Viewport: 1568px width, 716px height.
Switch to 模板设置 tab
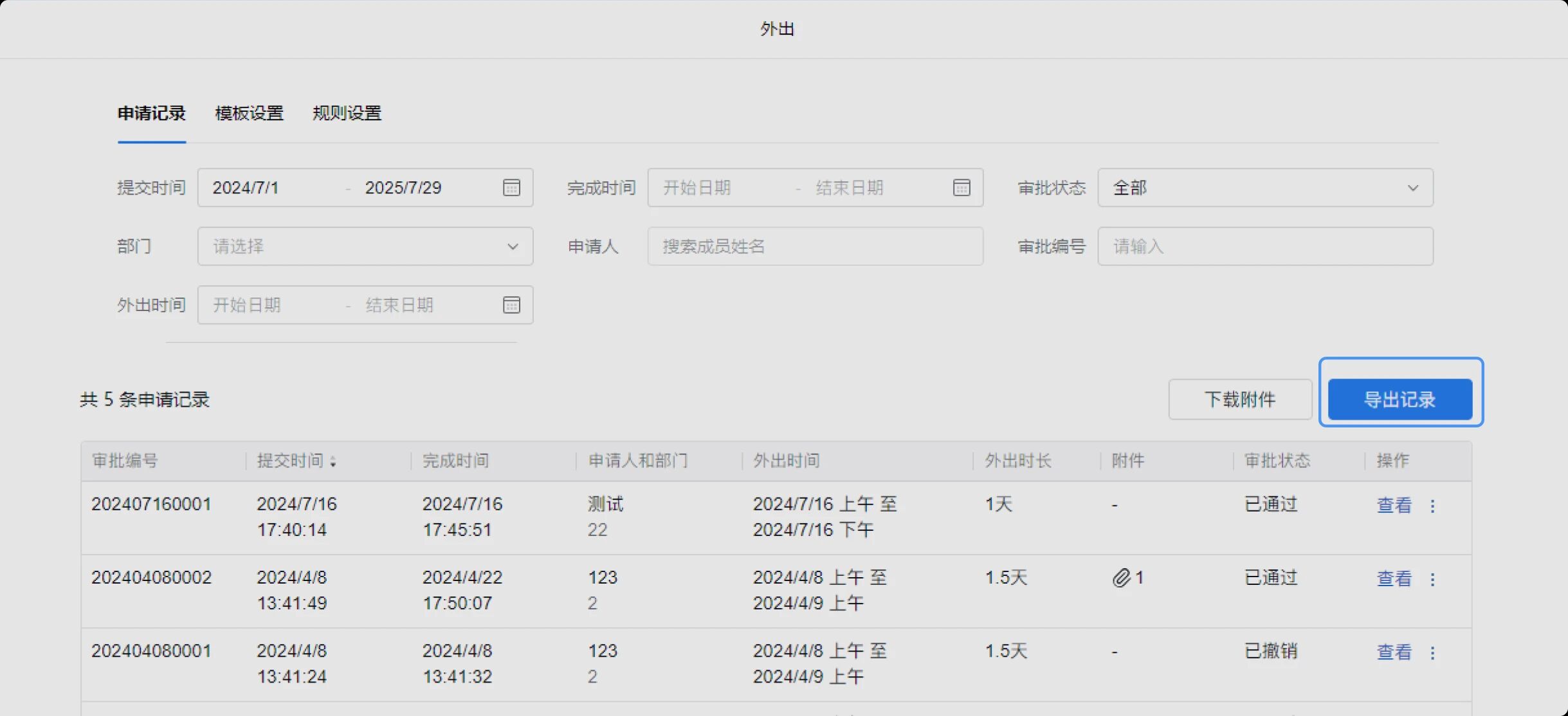[x=249, y=113]
